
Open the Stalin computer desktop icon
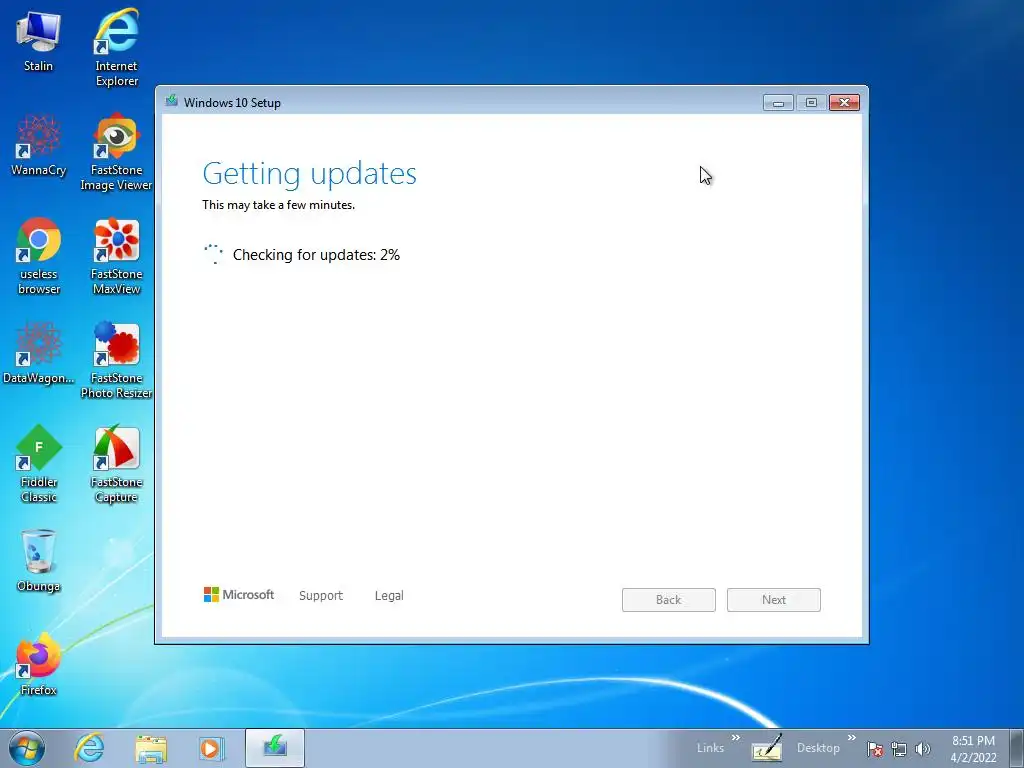tap(39, 41)
